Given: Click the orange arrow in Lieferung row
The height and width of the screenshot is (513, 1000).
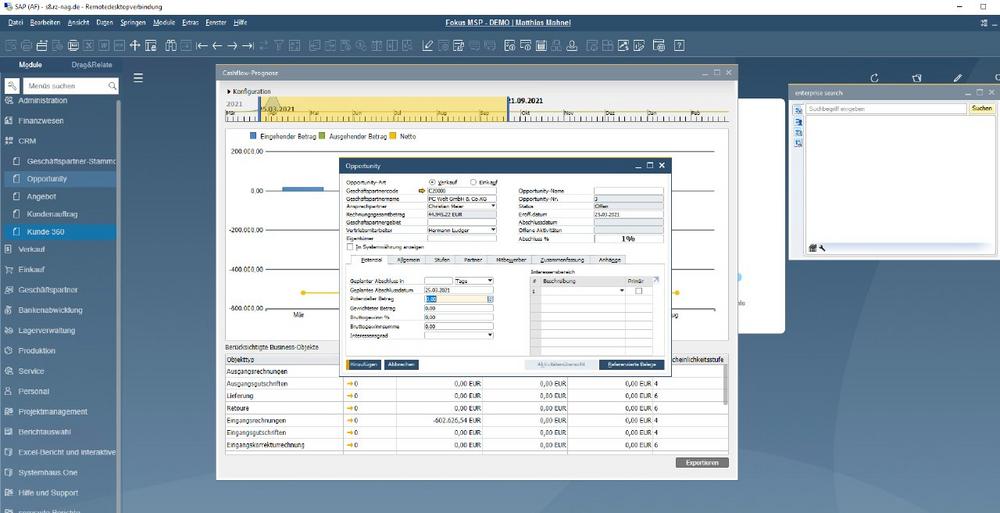Looking at the screenshot, I should coord(349,396).
